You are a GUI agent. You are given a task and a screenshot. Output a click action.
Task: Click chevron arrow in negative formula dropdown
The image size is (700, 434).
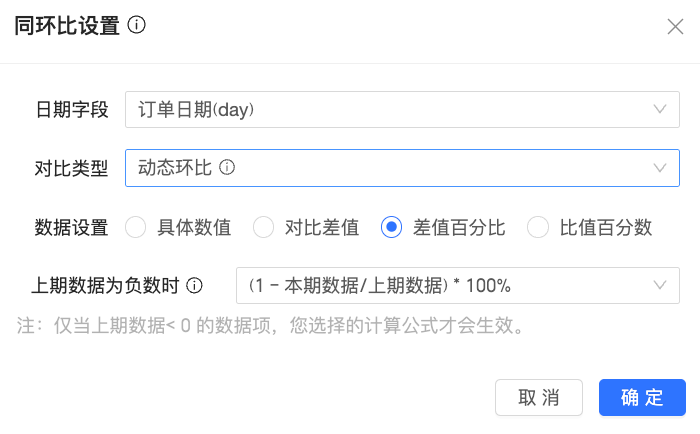(x=660, y=285)
